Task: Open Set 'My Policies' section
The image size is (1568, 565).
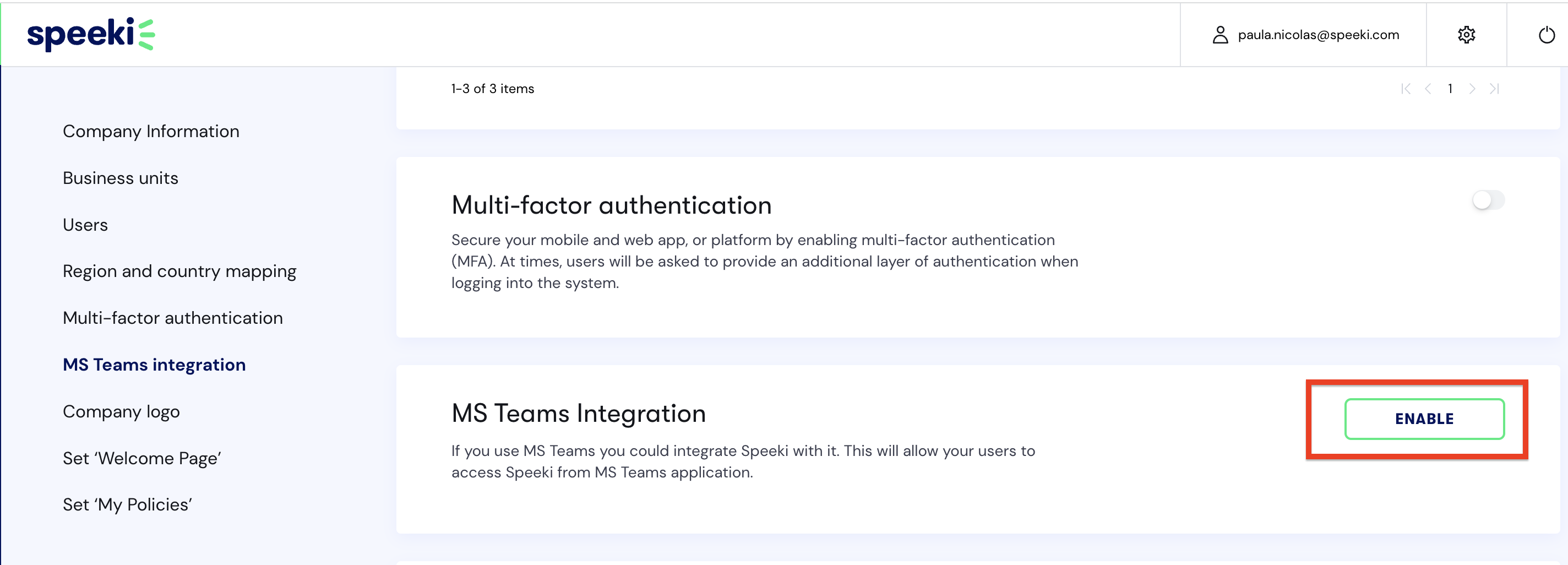Action: pyautogui.click(x=127, y=505)
